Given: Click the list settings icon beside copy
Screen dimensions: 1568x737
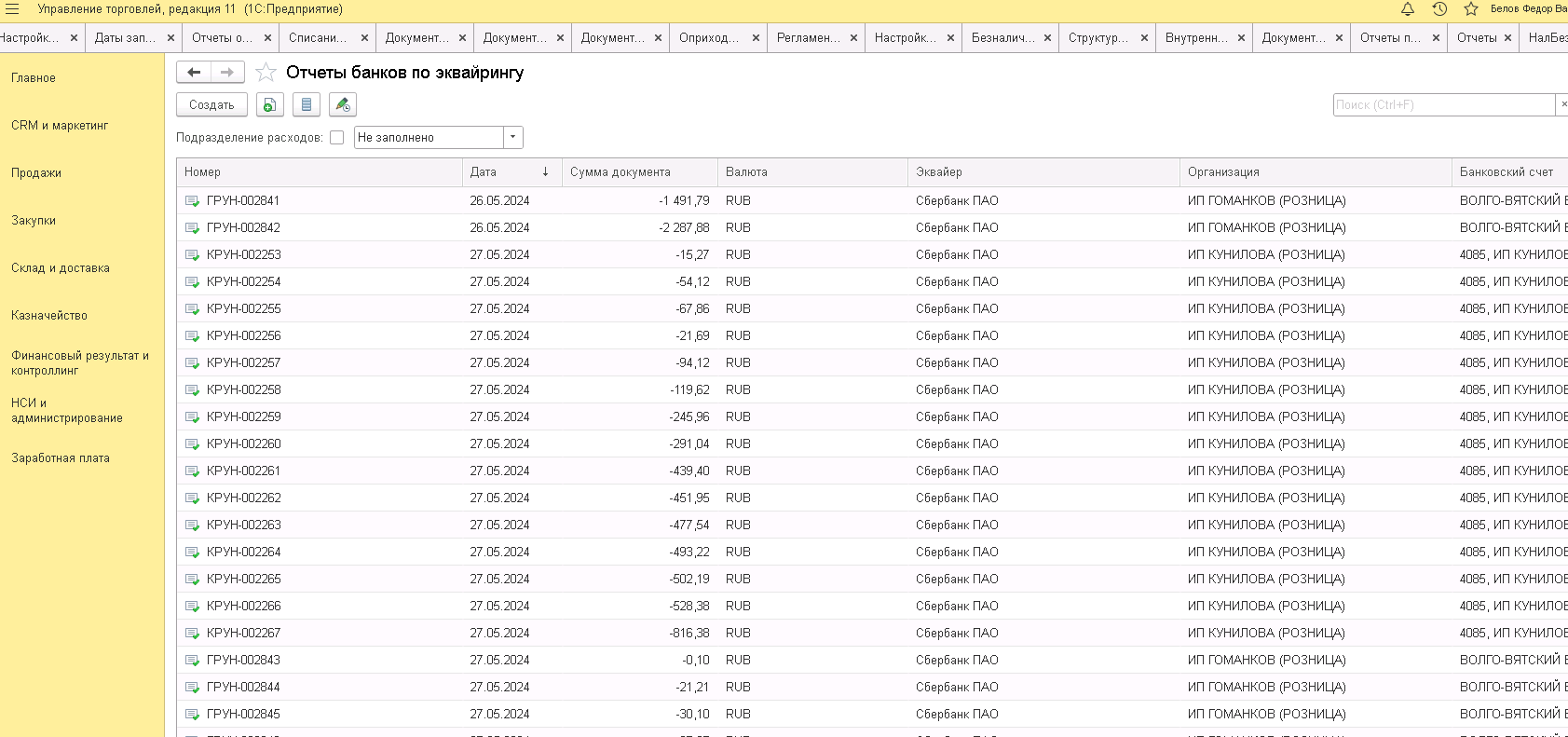Looking at the screenshot, I should click(x=307, y=104).
